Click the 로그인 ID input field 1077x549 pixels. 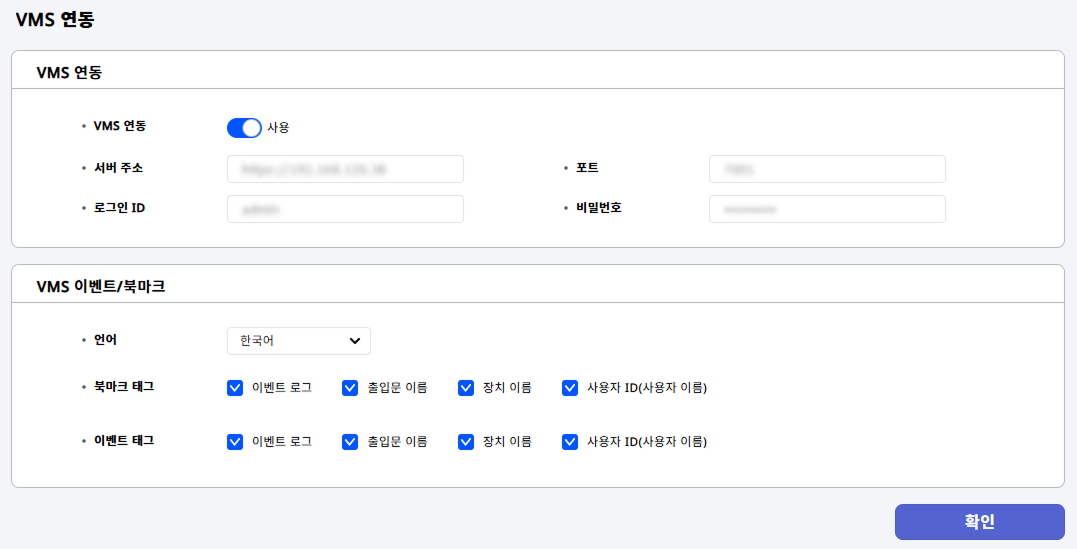[345, 209]
